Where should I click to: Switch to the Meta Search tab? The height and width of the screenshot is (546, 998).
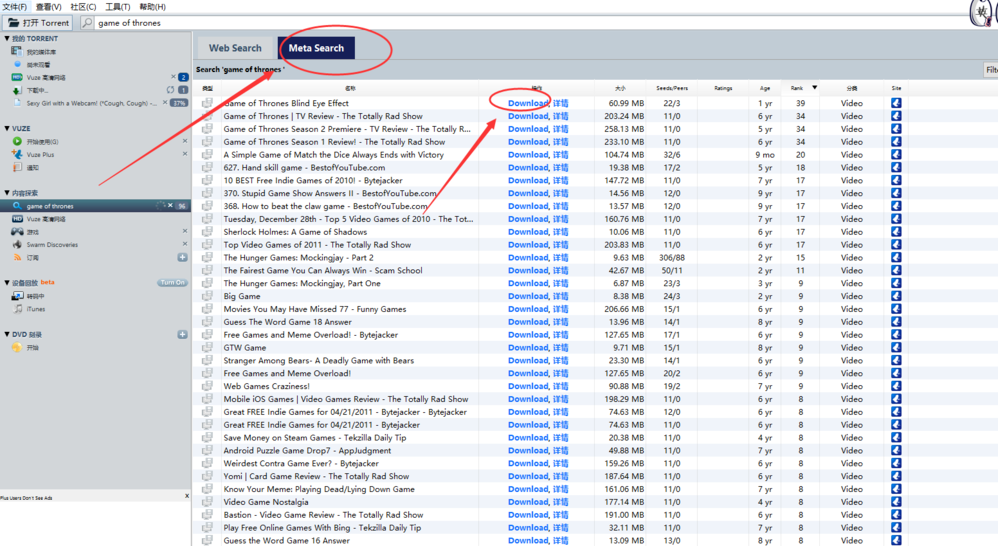(x=316, y=48)
